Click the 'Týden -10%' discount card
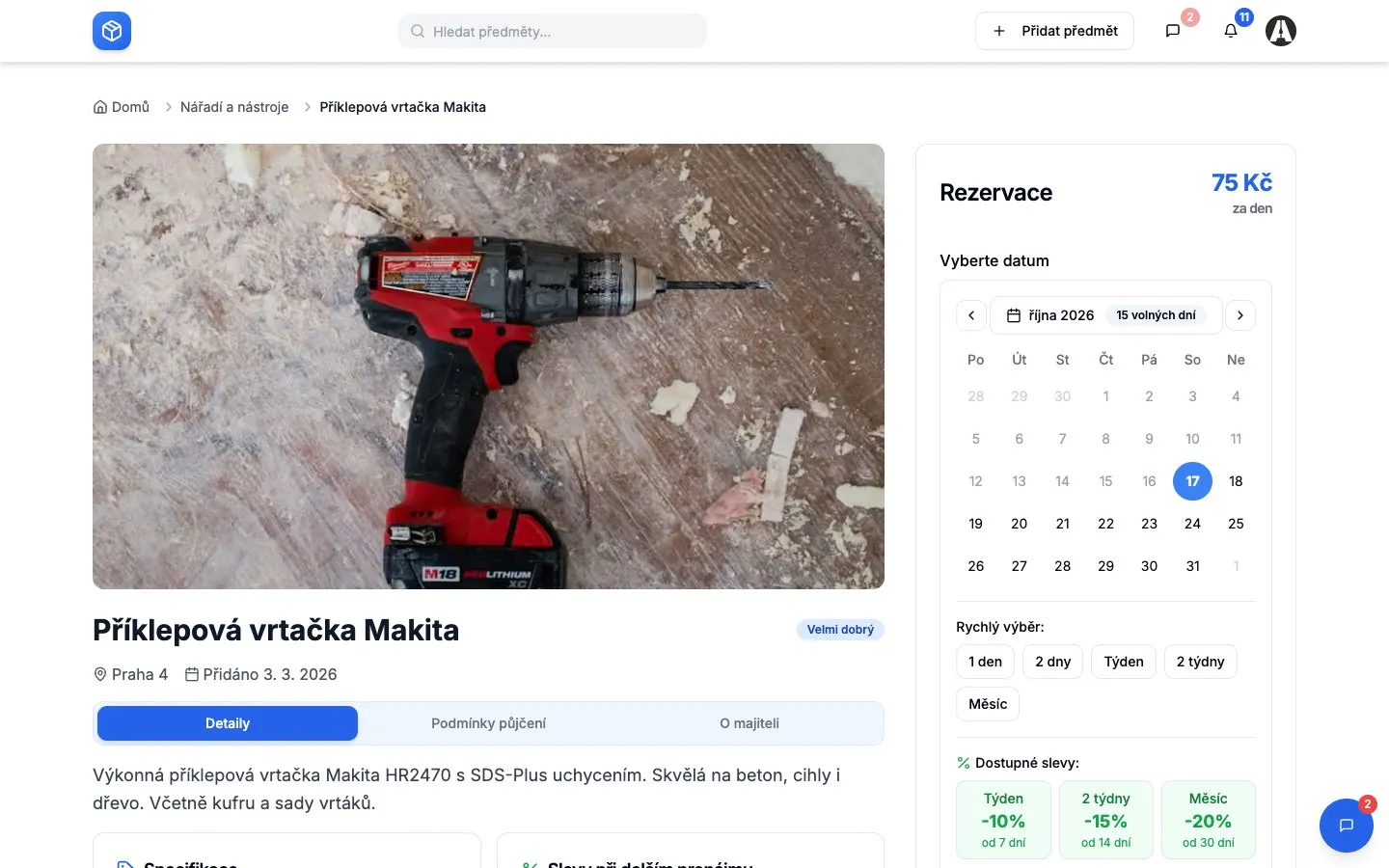 1004,820
